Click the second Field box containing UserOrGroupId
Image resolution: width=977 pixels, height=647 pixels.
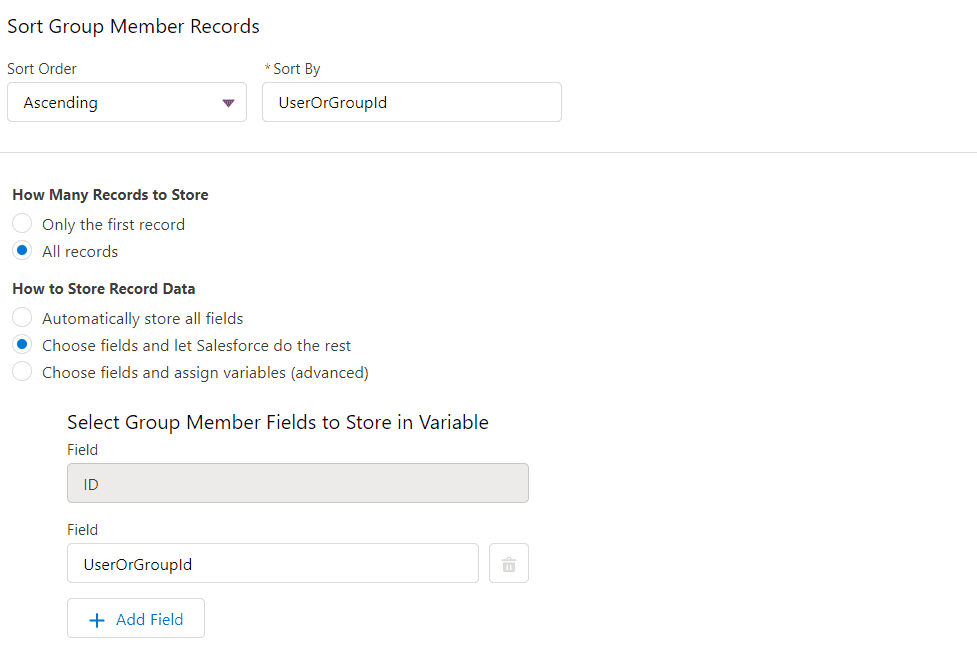pos(273,563)
